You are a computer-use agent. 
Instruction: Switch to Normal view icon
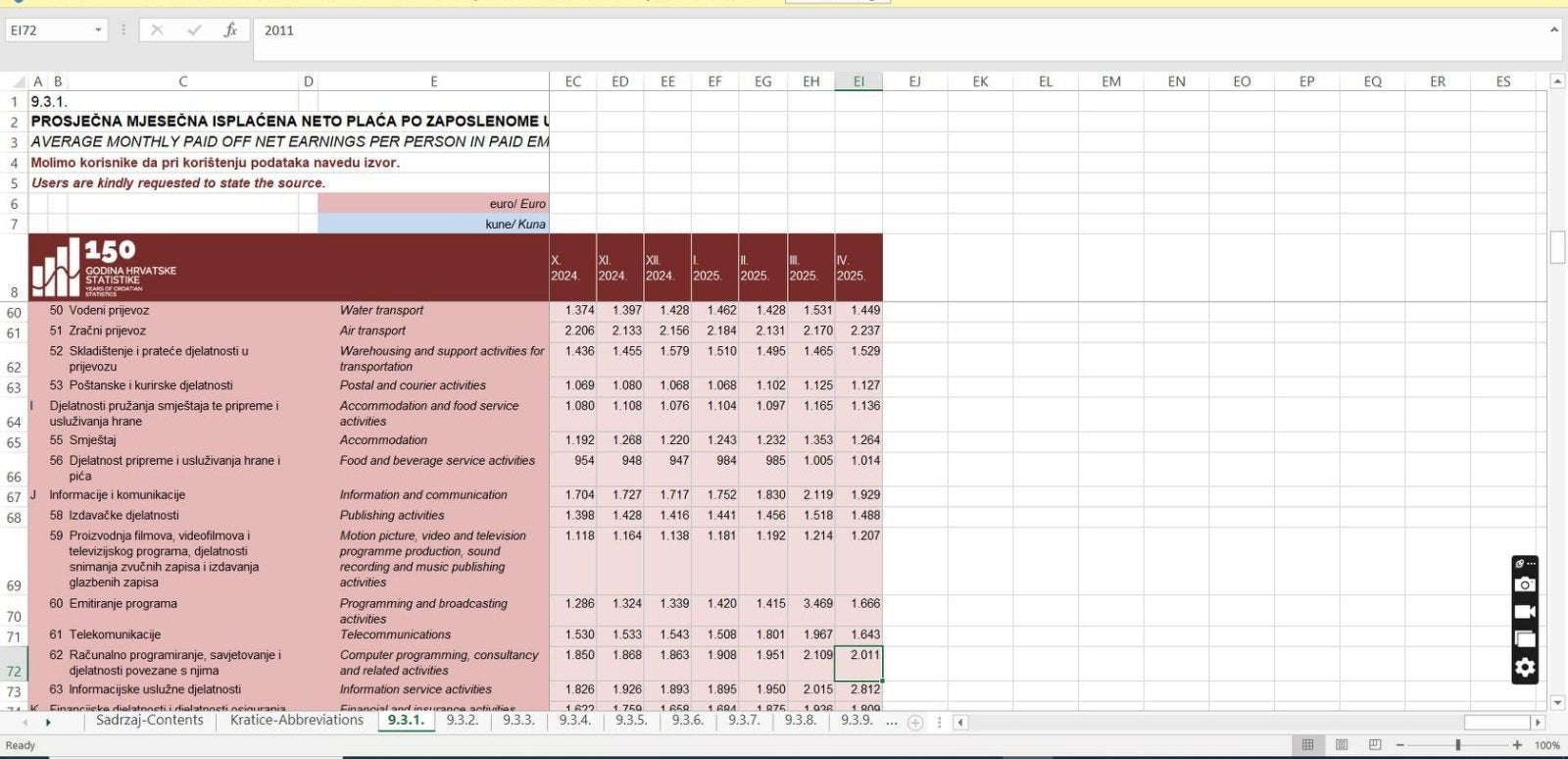click(1307, 745)
